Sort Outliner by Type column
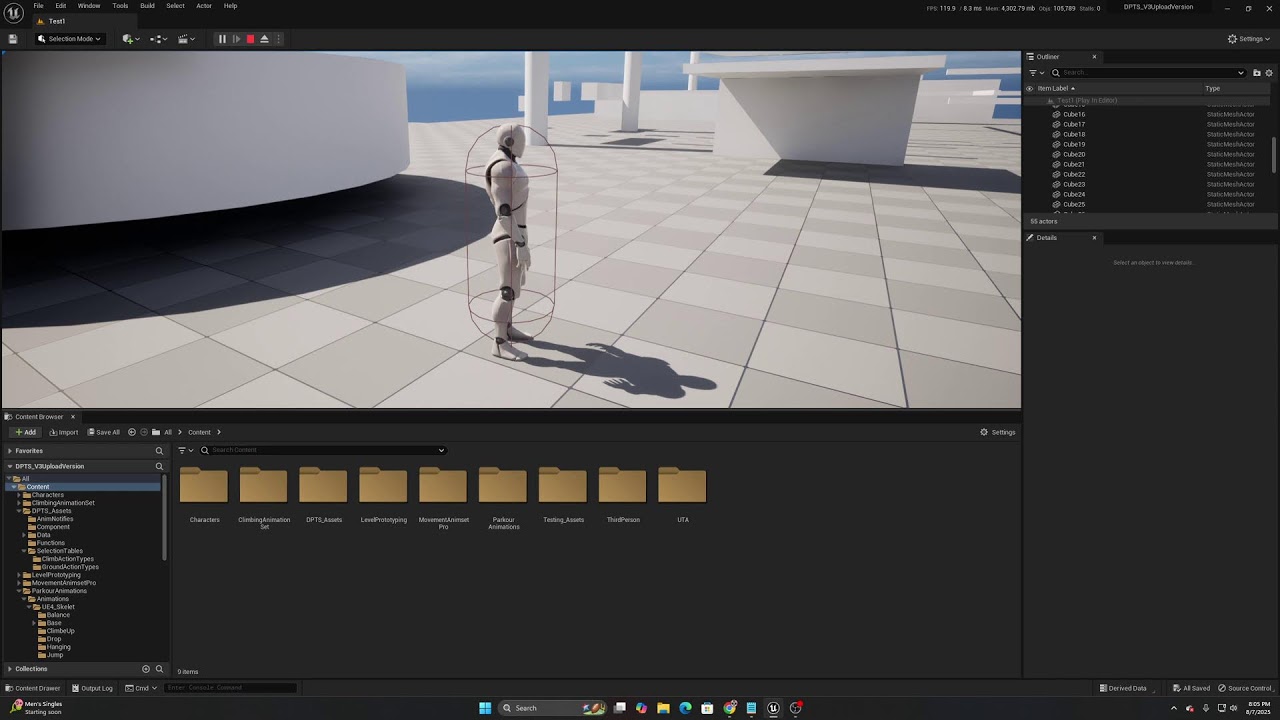The height and width of the screenshot is (720, 1280). point(1212,88)
